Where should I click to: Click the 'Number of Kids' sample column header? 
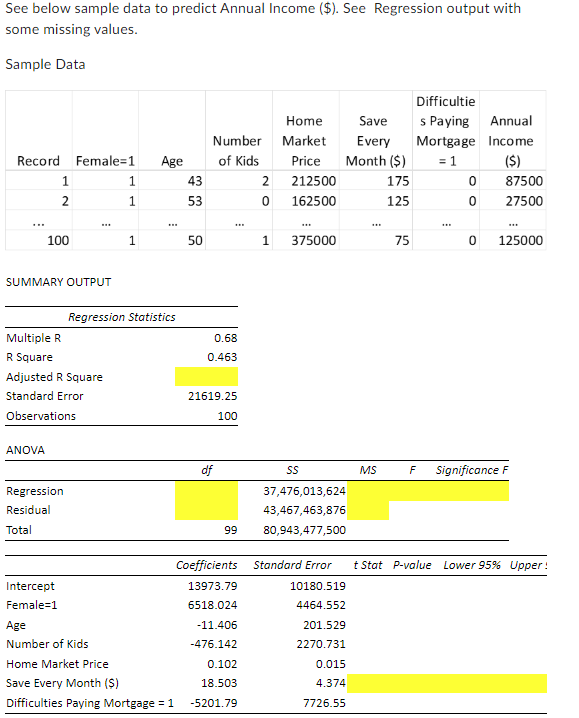point(238,151)
